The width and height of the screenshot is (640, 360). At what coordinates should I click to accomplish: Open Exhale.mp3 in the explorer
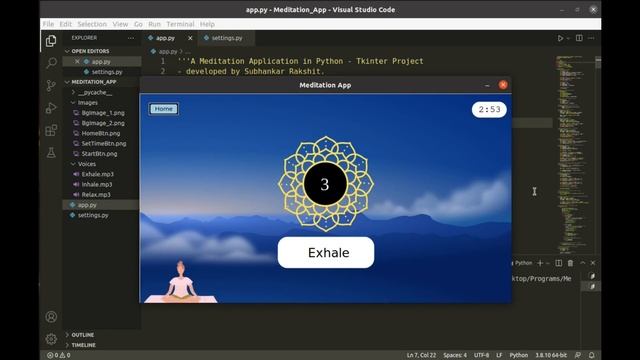click(x=98, y=174)
